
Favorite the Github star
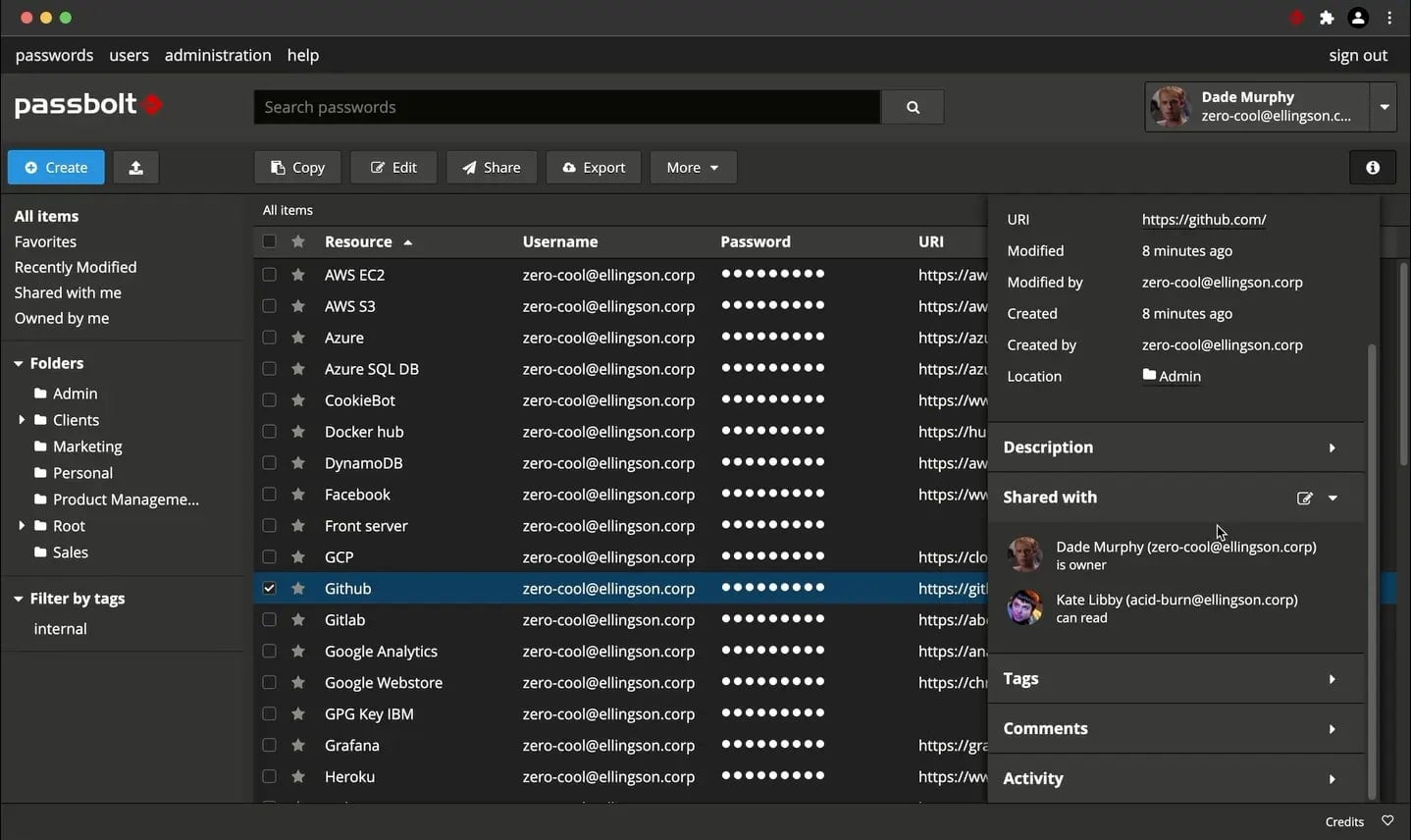298,589
